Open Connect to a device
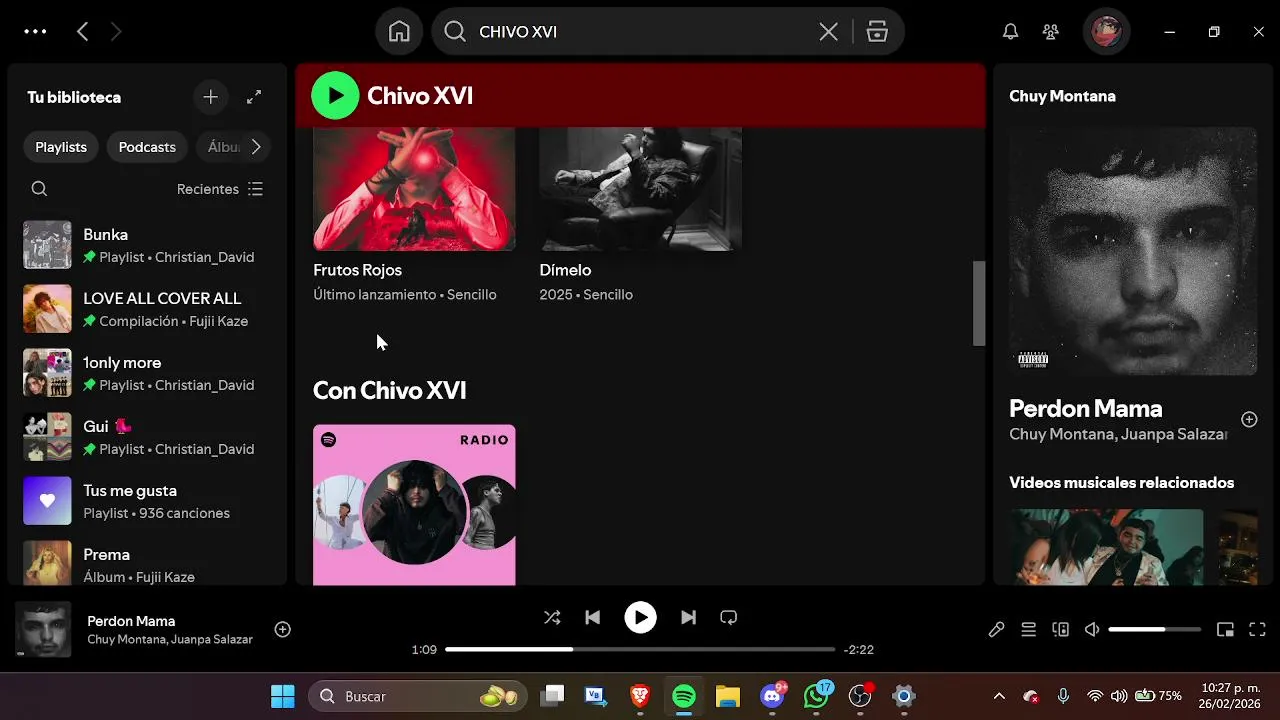Viewport: 1280px width, 720px height. pyautogui.click(x=1060, y=629)
